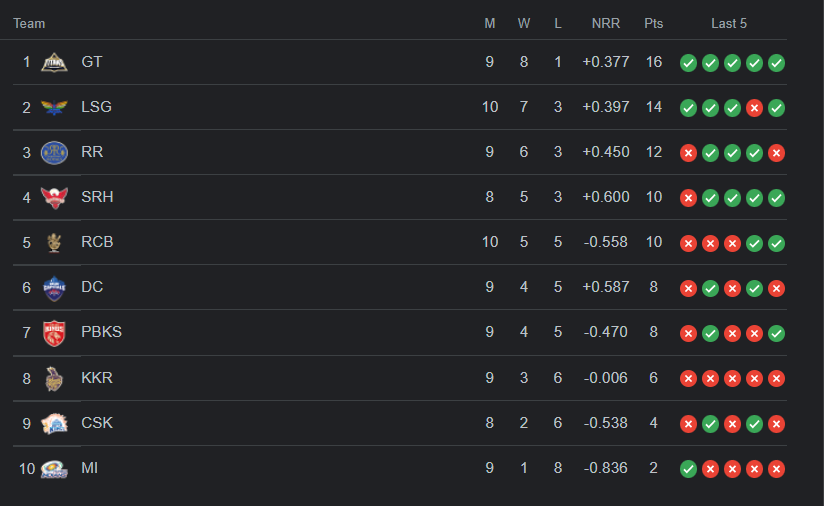Click the Lucknow Super Giants (LSG) logo
This screenshot has width=824, height=506.
[53, 107]
